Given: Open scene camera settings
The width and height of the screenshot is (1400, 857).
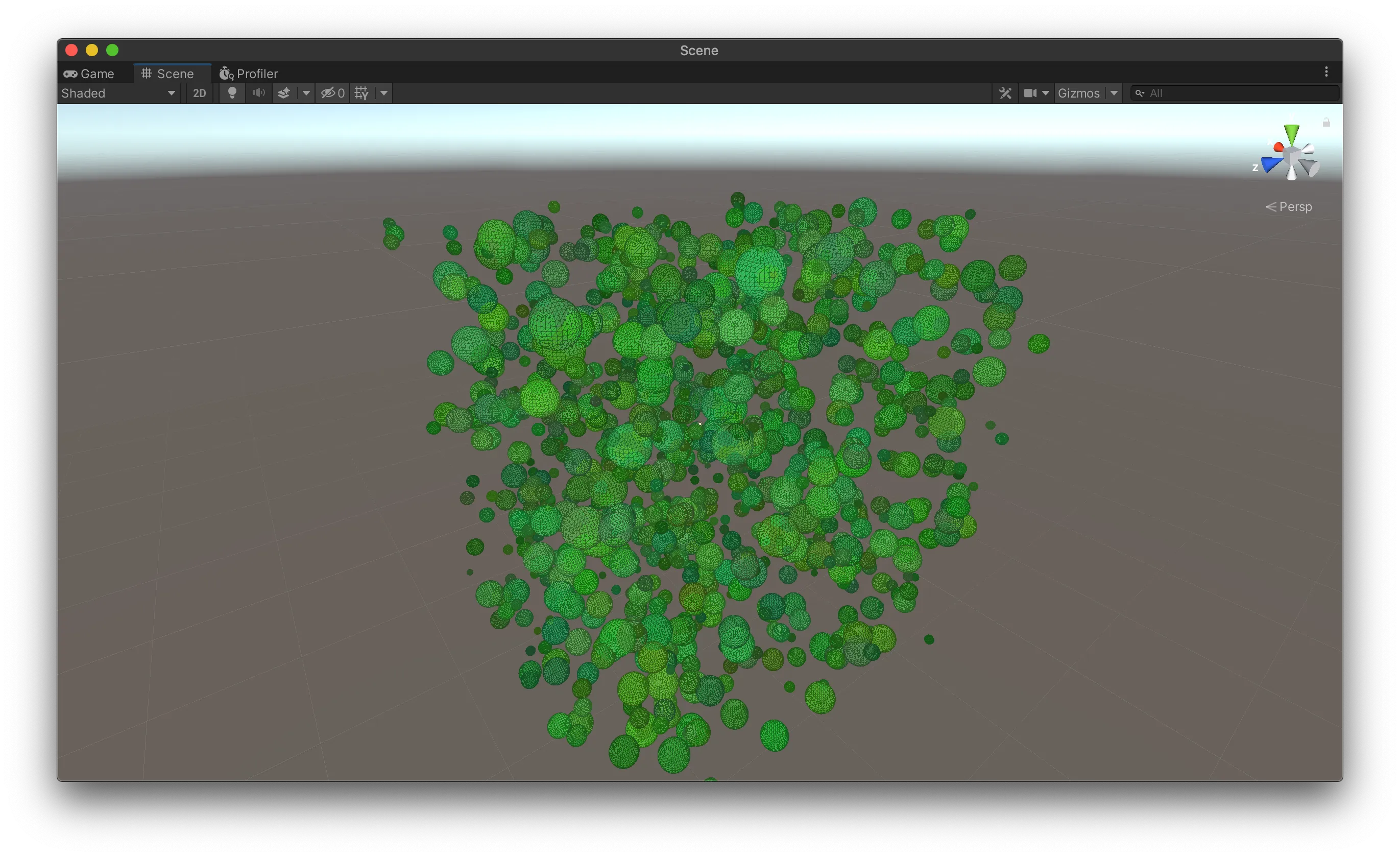Looking at the screenshot, I should (1036, 93).
